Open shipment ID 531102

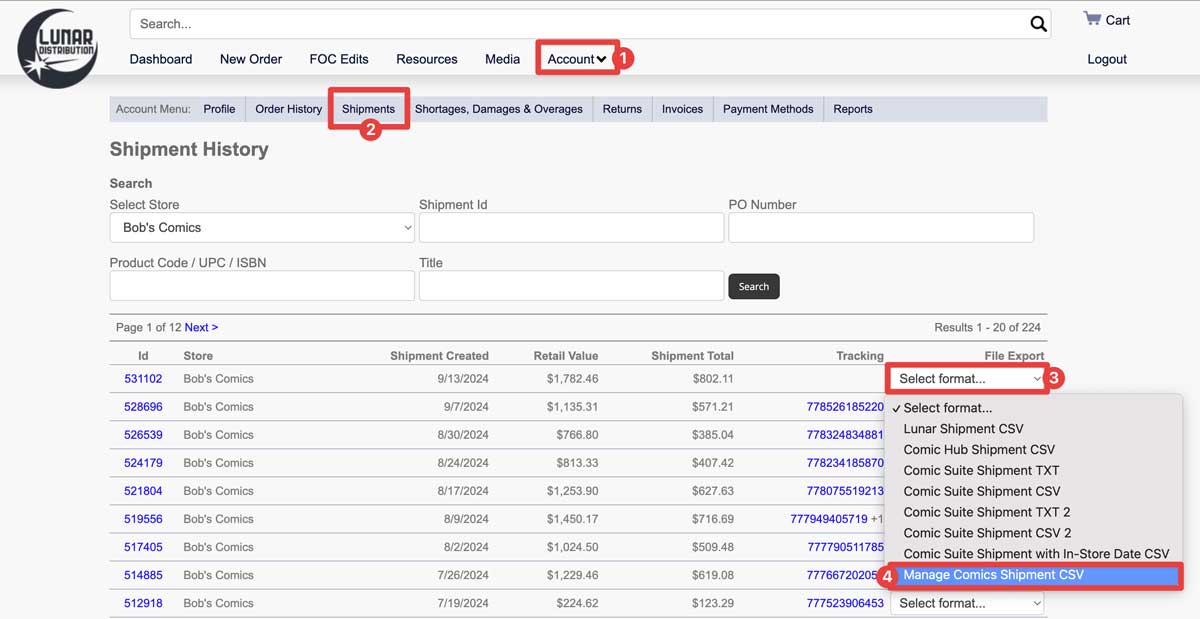point(143,379)
